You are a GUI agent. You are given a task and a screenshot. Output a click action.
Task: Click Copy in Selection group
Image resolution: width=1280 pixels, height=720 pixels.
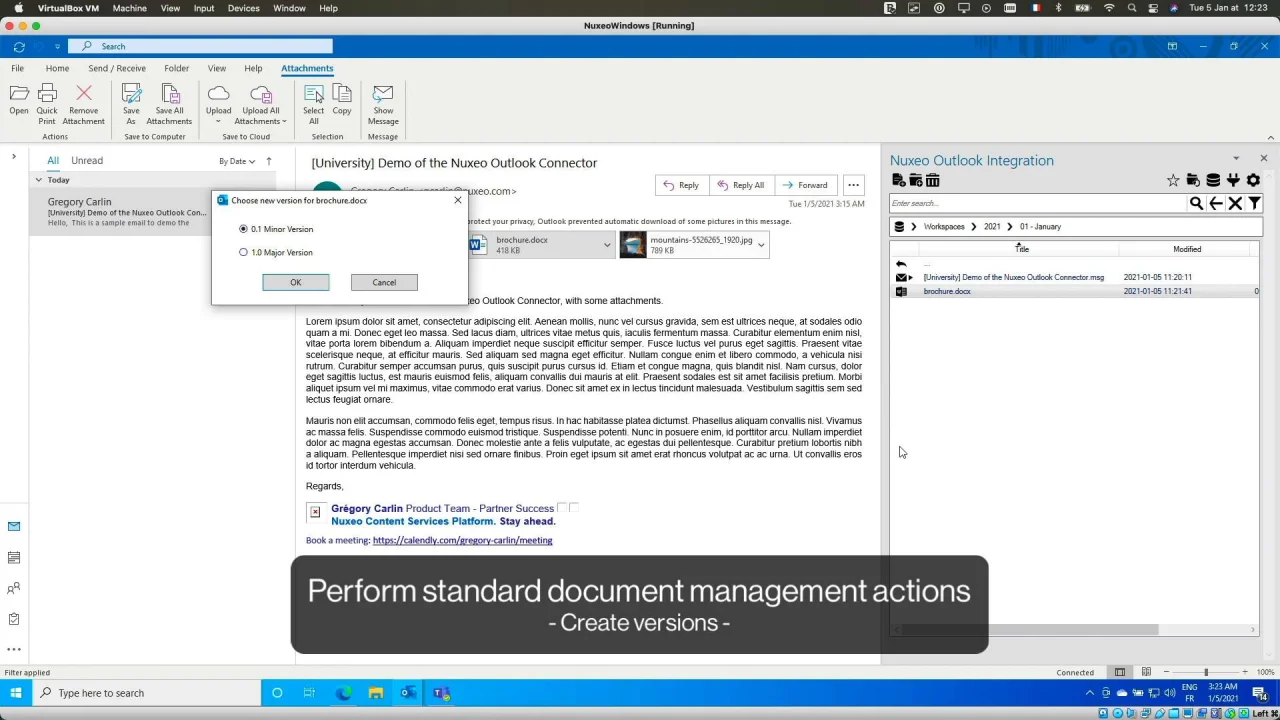click(342, 100)
